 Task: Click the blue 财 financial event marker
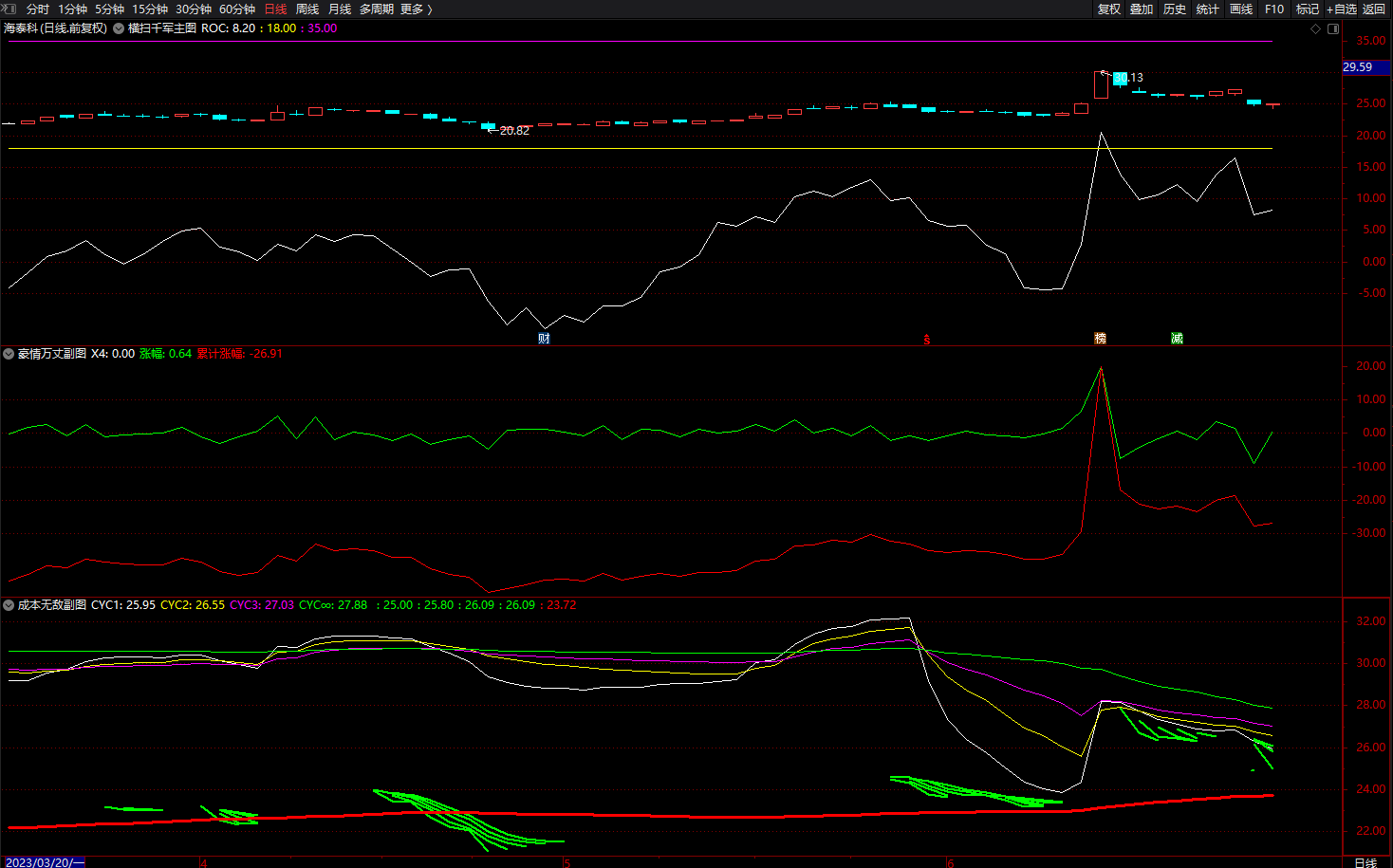pyautogui.click(x=544, y=339)
